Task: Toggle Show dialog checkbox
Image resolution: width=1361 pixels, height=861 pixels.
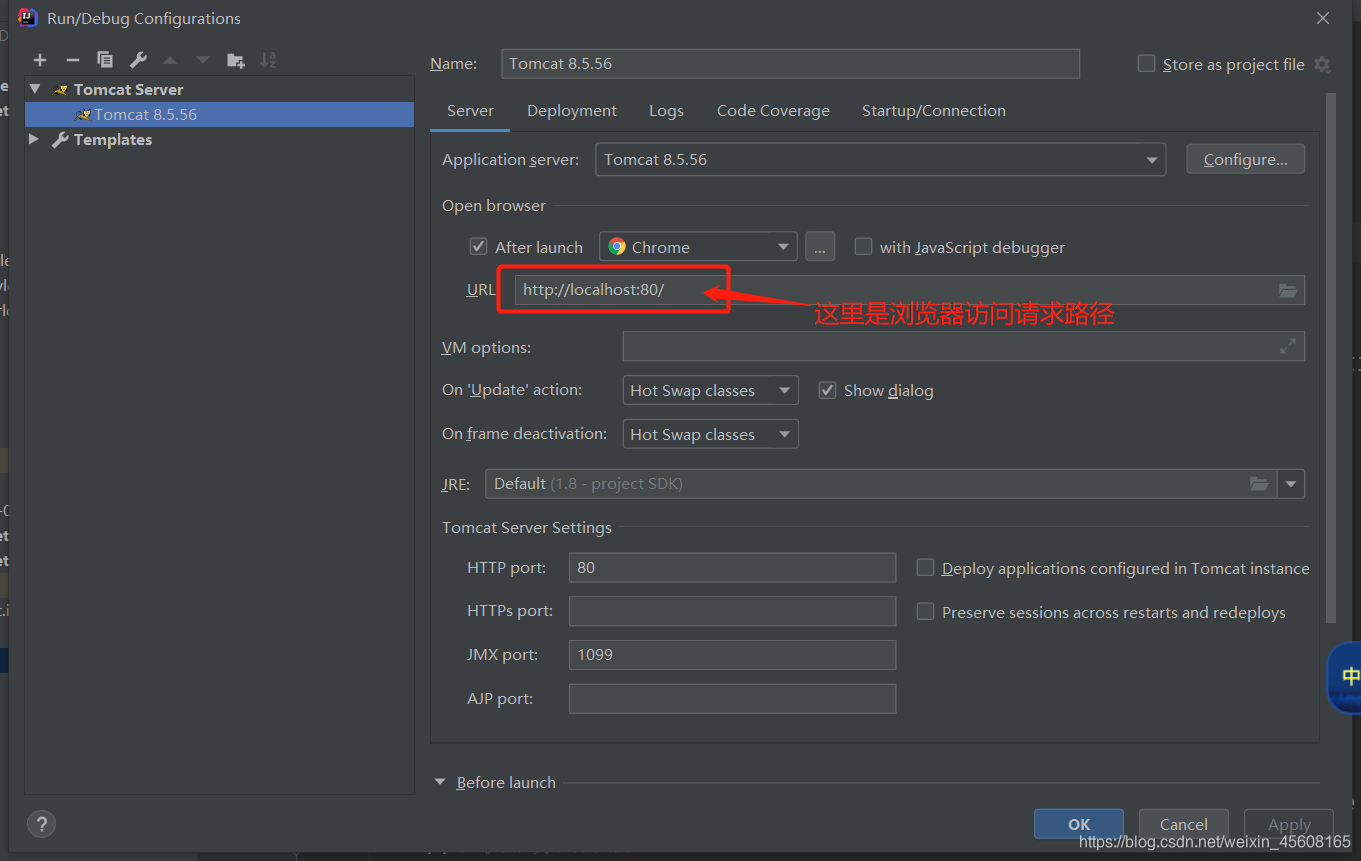Action: (827, 390)
